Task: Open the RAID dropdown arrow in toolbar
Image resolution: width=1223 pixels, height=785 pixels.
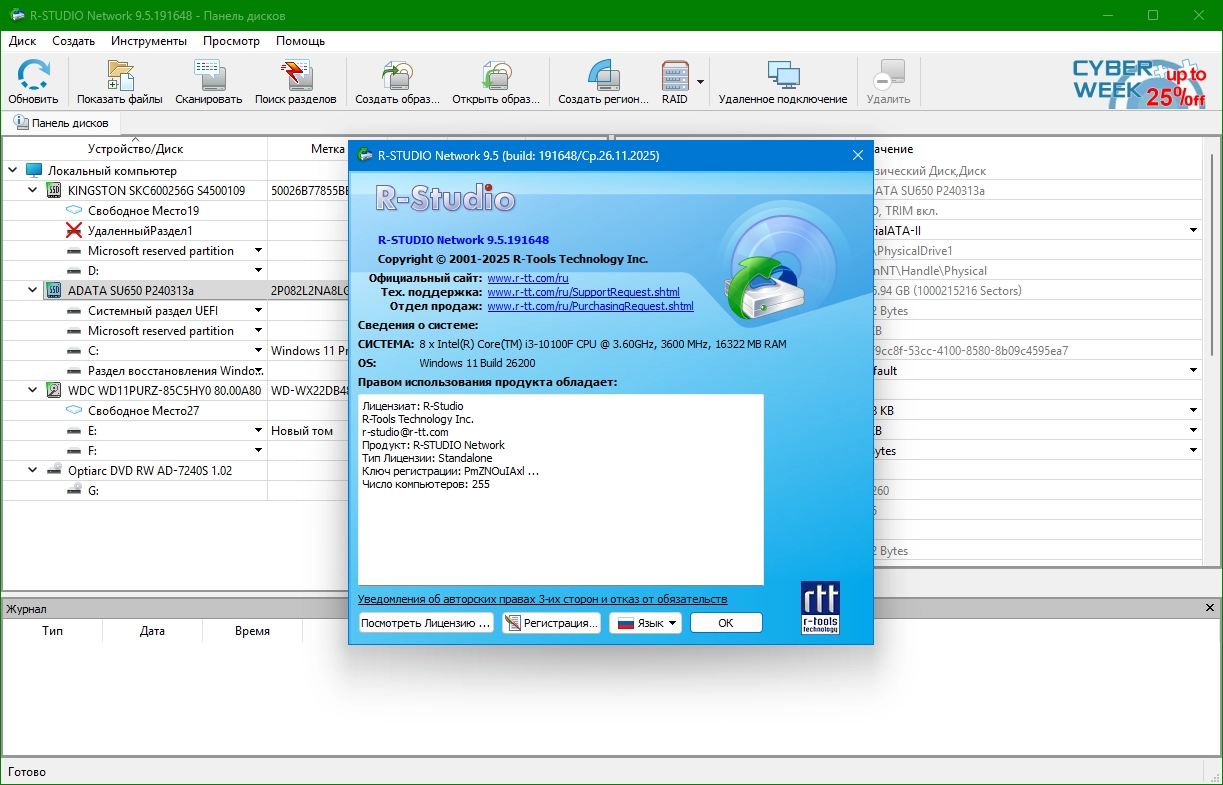Action: (x=700, y=82)
